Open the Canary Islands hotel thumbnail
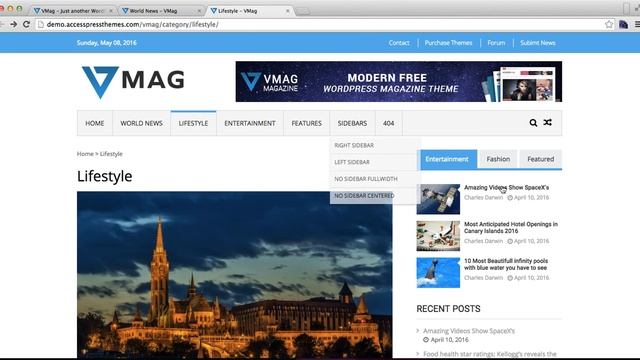The height and width of the screenshot is (360, 640). click(438, 236)
